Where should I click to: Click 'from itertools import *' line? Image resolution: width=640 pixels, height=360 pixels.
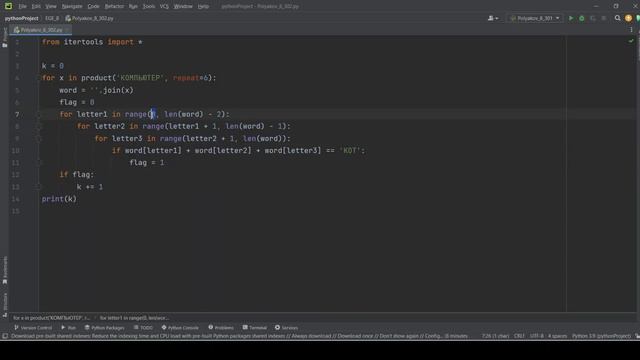(x=92, y=42)
